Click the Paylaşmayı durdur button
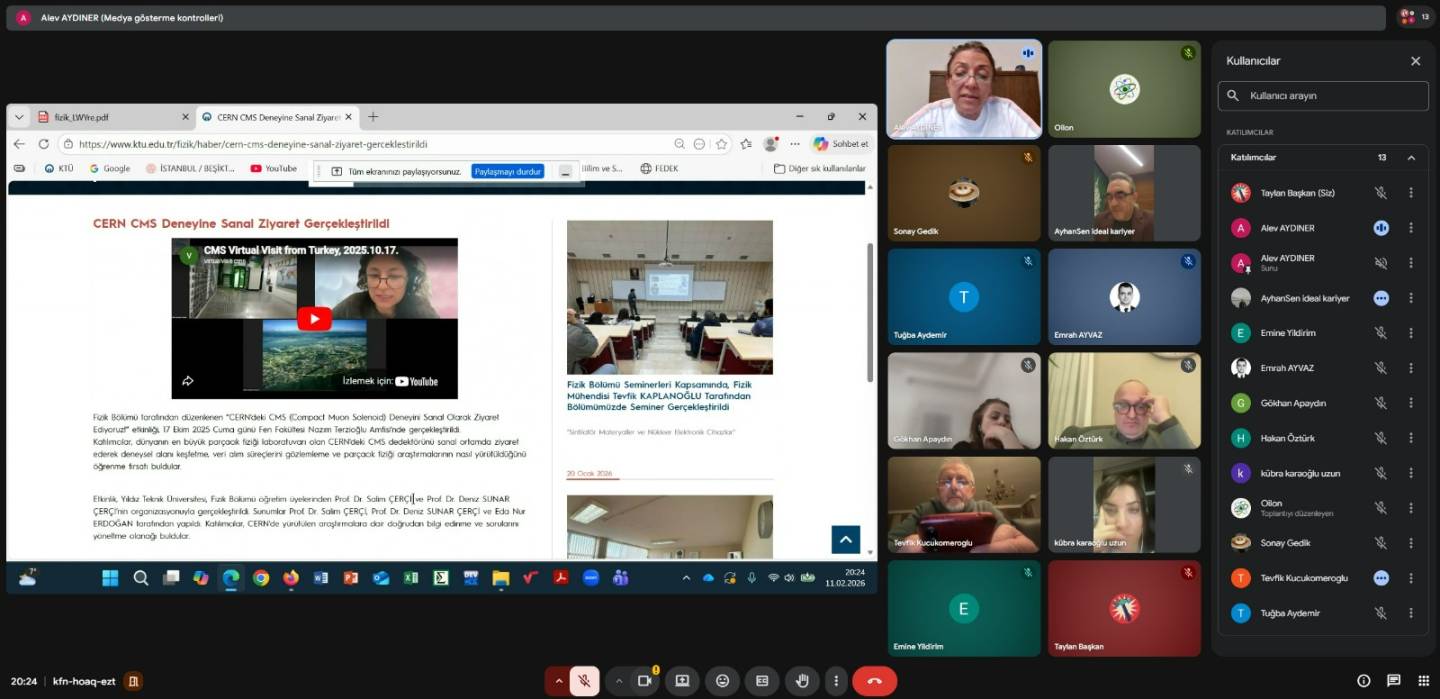The width and height of the screenshot is (1440, 699). coord(508,171)
